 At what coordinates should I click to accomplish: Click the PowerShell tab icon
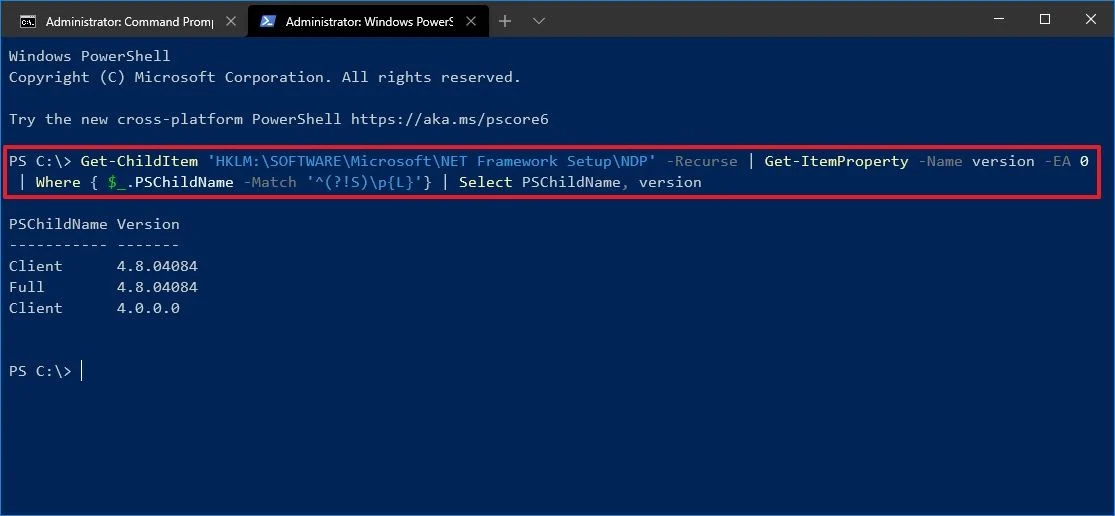[x=268, y=21]
